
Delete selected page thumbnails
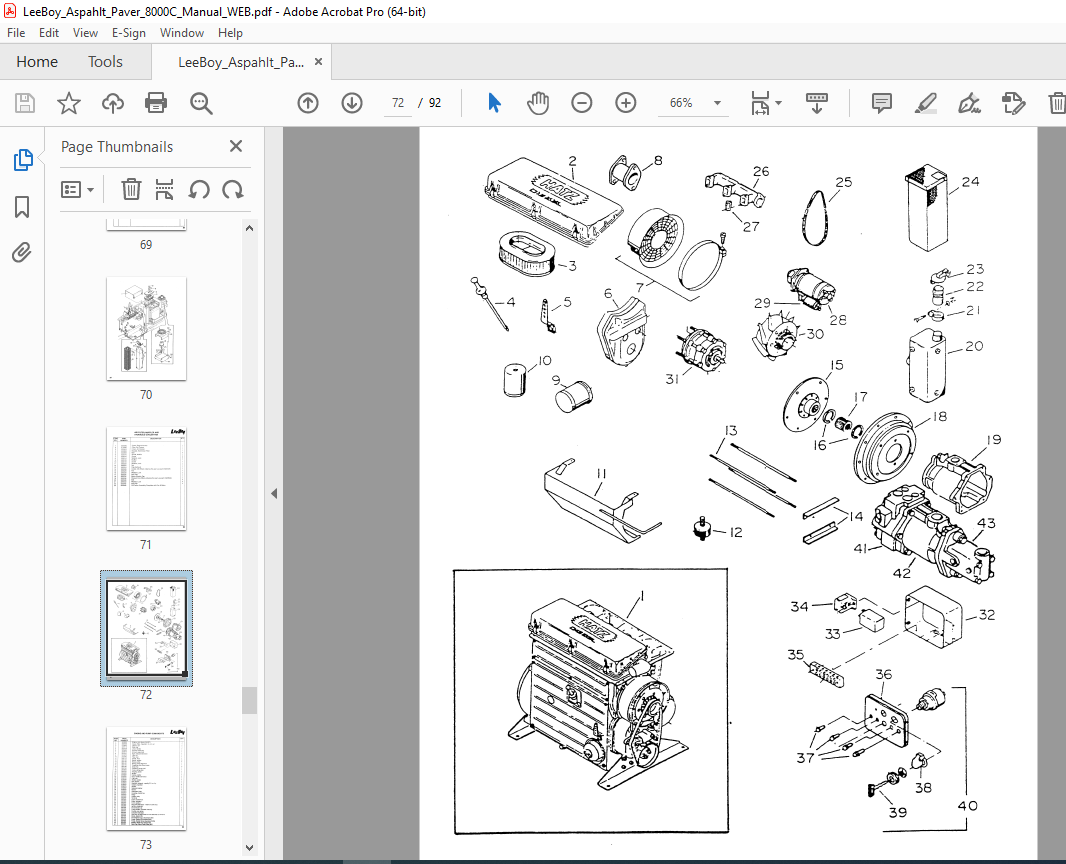(x=131, y=190)
